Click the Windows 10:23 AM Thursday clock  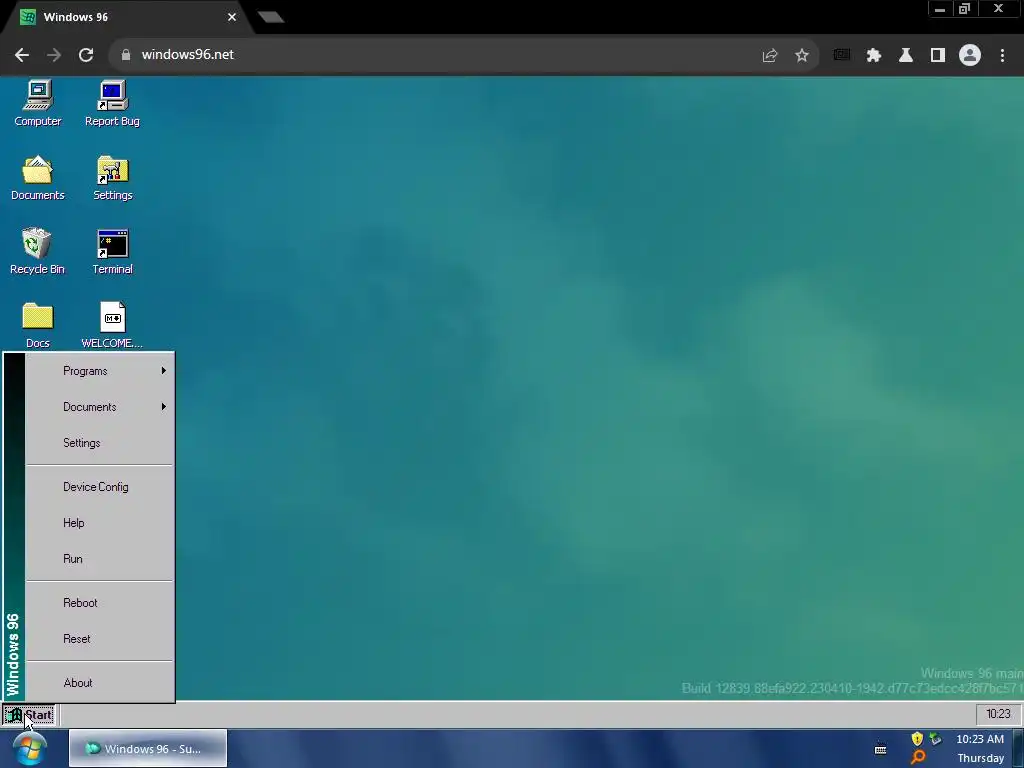[x=980, y=748]
